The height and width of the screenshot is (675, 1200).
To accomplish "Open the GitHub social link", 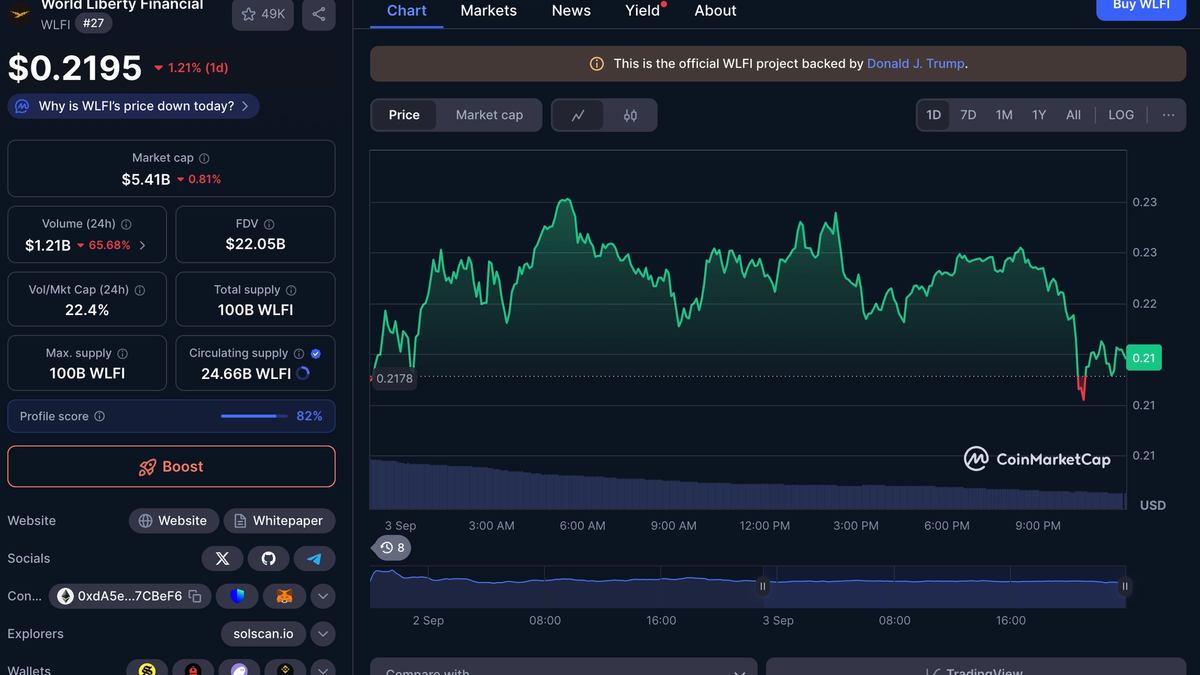I will [268, 558].
